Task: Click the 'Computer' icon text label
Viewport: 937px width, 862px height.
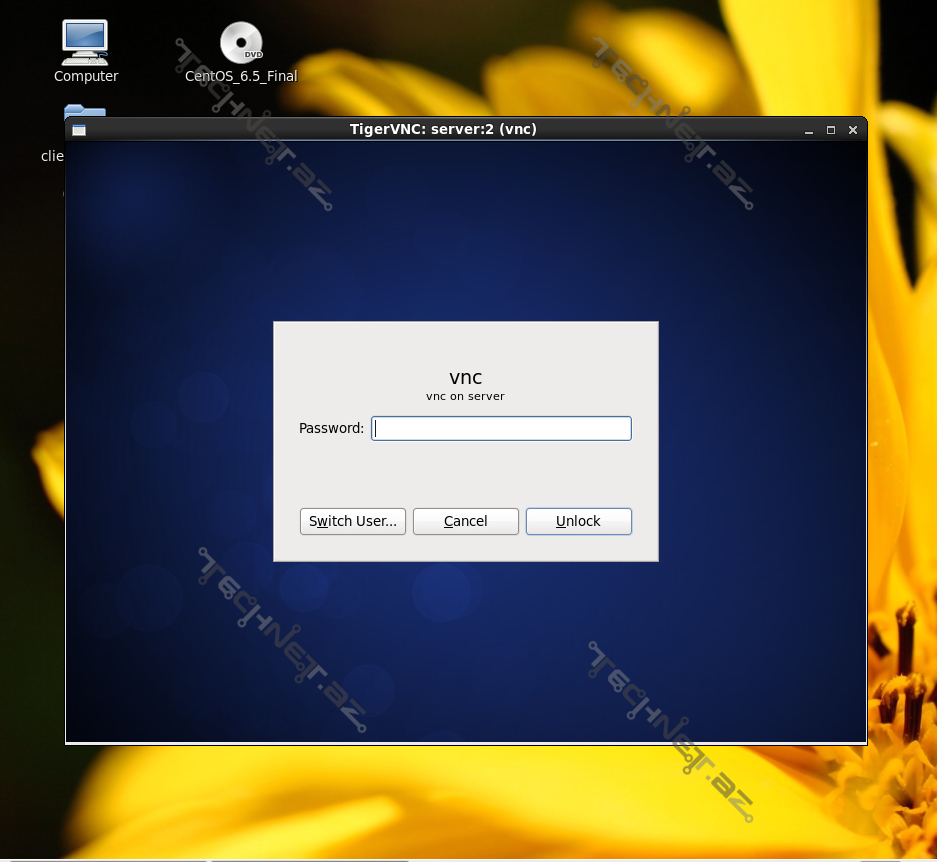Action: coord(86,76)
